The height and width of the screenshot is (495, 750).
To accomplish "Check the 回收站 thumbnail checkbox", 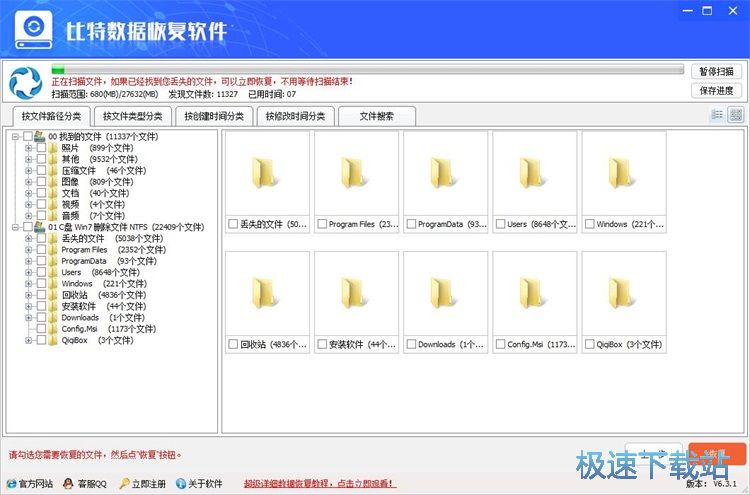I will pyautogui.click(x=233, y=344).
